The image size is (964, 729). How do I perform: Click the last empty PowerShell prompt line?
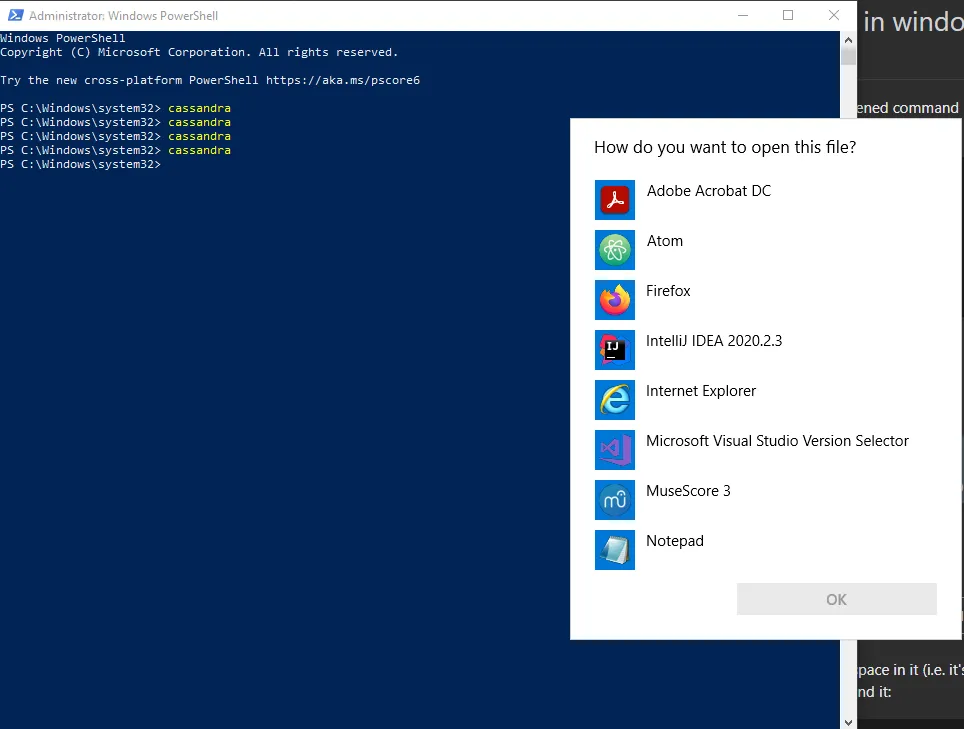81,164
